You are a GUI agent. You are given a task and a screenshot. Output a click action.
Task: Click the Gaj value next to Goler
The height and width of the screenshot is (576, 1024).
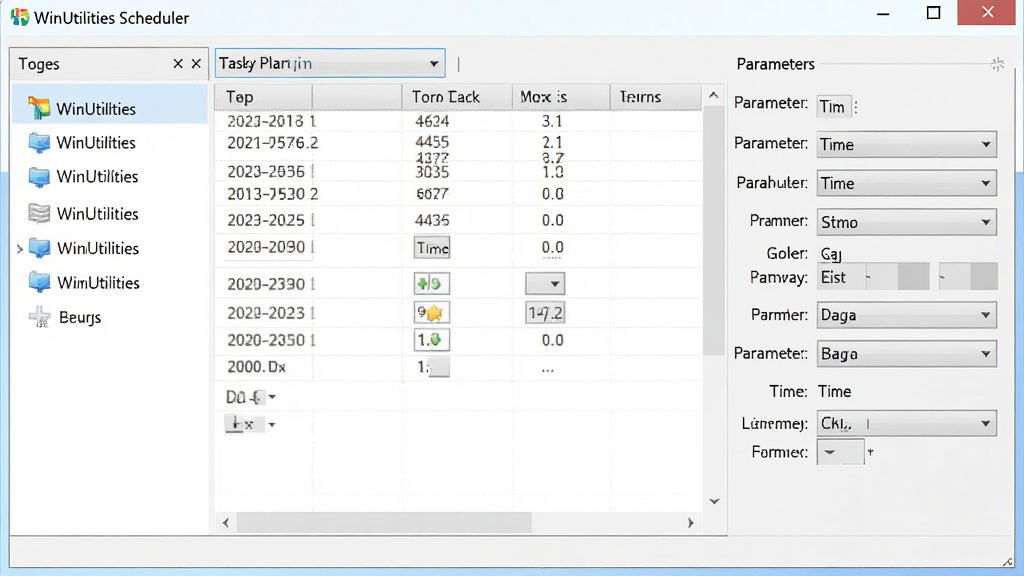pyautogui.click(x=831, y=254)
